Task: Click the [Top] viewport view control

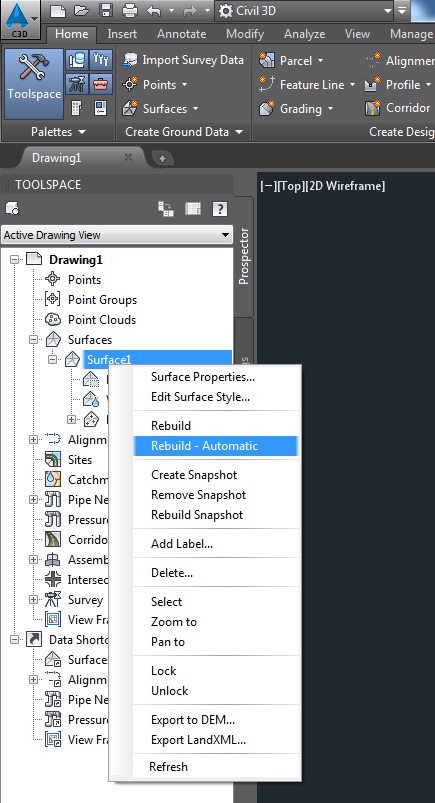Action: tap(292, 186)
